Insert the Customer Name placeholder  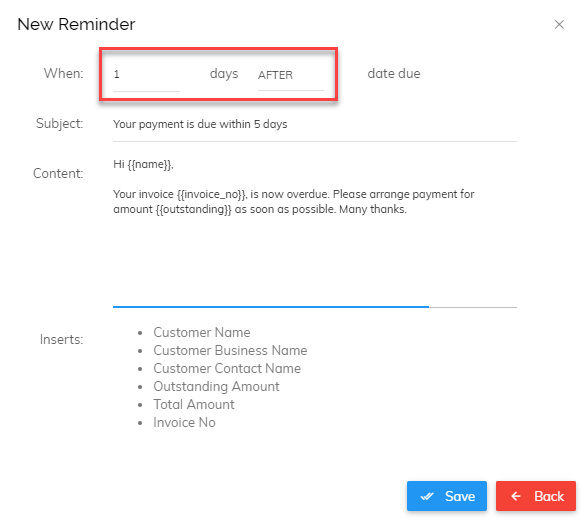(202, 332)
